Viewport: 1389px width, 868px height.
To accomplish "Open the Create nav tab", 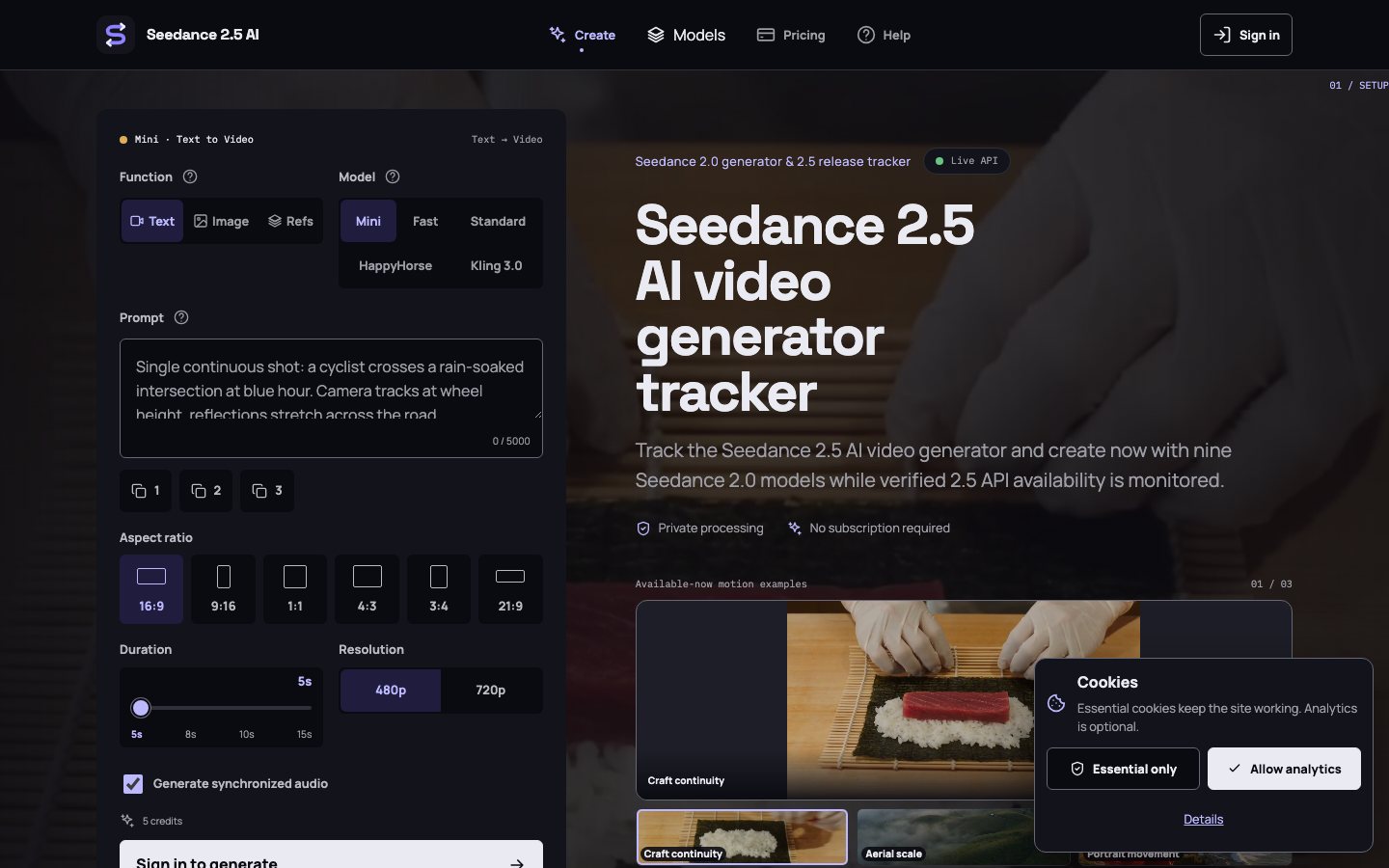I will click(583, 35).
